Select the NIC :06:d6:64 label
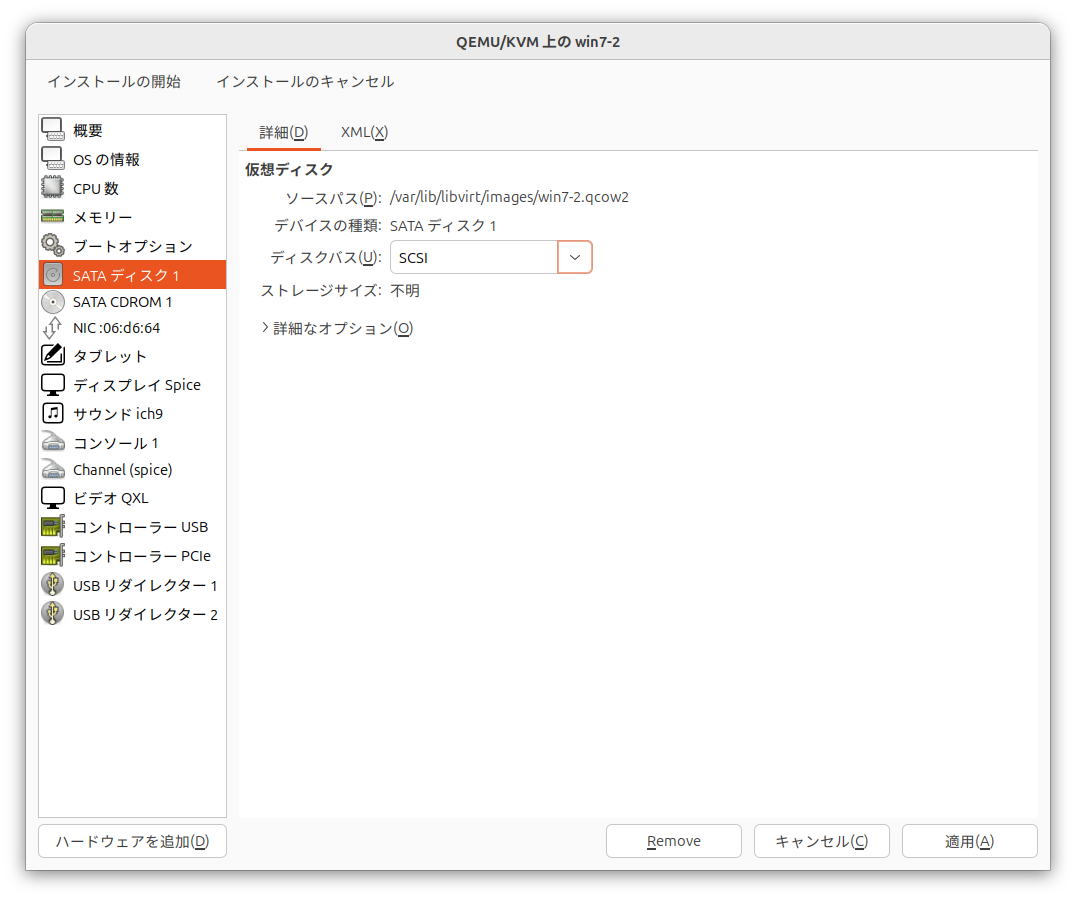Image resolution: width=1076 pixels, height=899 pixels. (x=117, y=328)
